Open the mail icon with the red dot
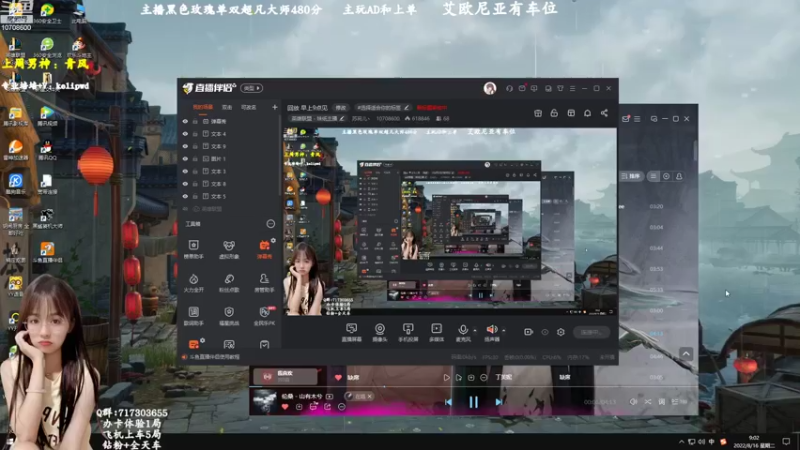The height and width of the screenshot is (450, 800). coord(522,88)
